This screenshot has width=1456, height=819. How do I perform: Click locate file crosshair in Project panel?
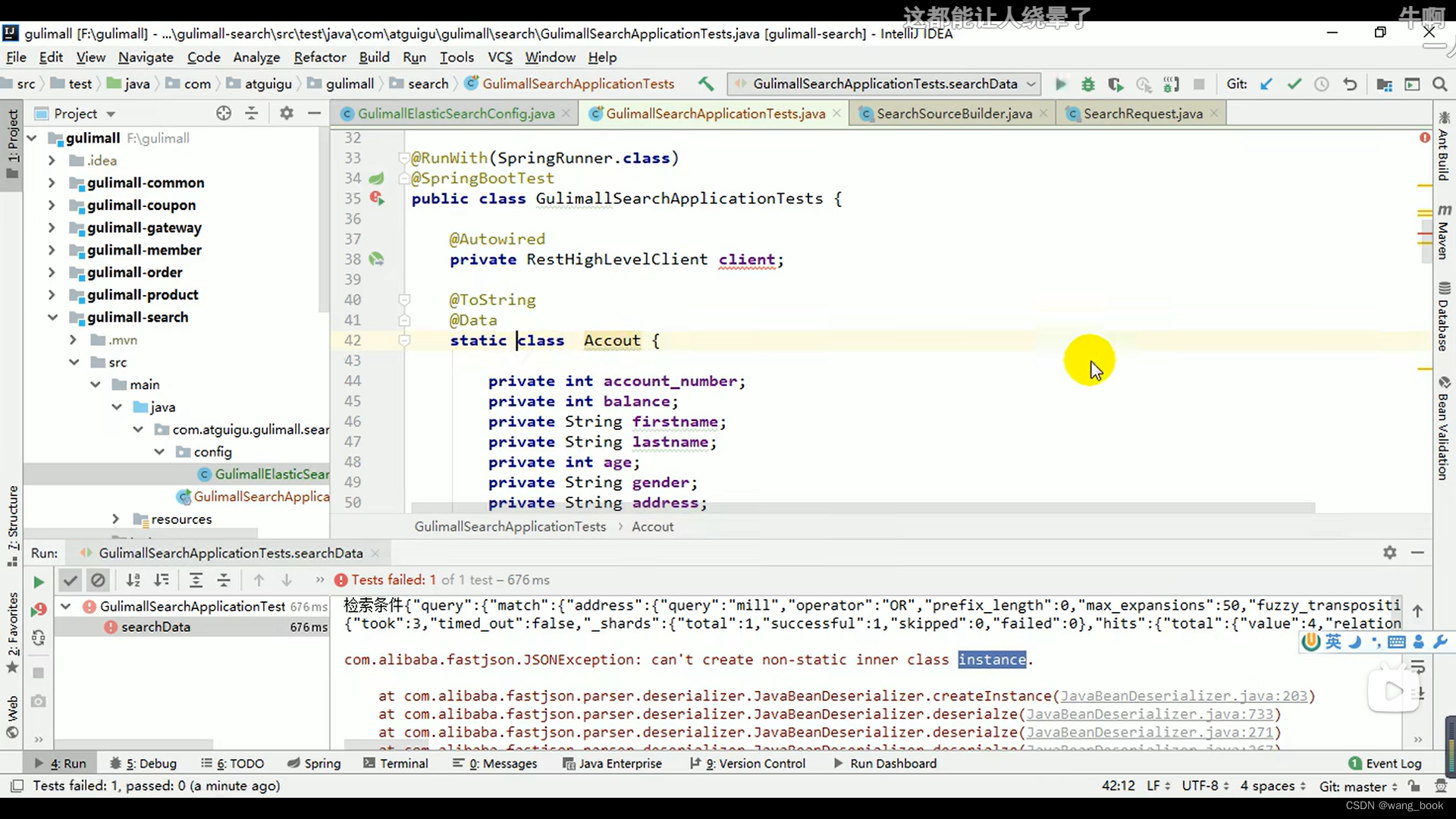pos(223,113)
